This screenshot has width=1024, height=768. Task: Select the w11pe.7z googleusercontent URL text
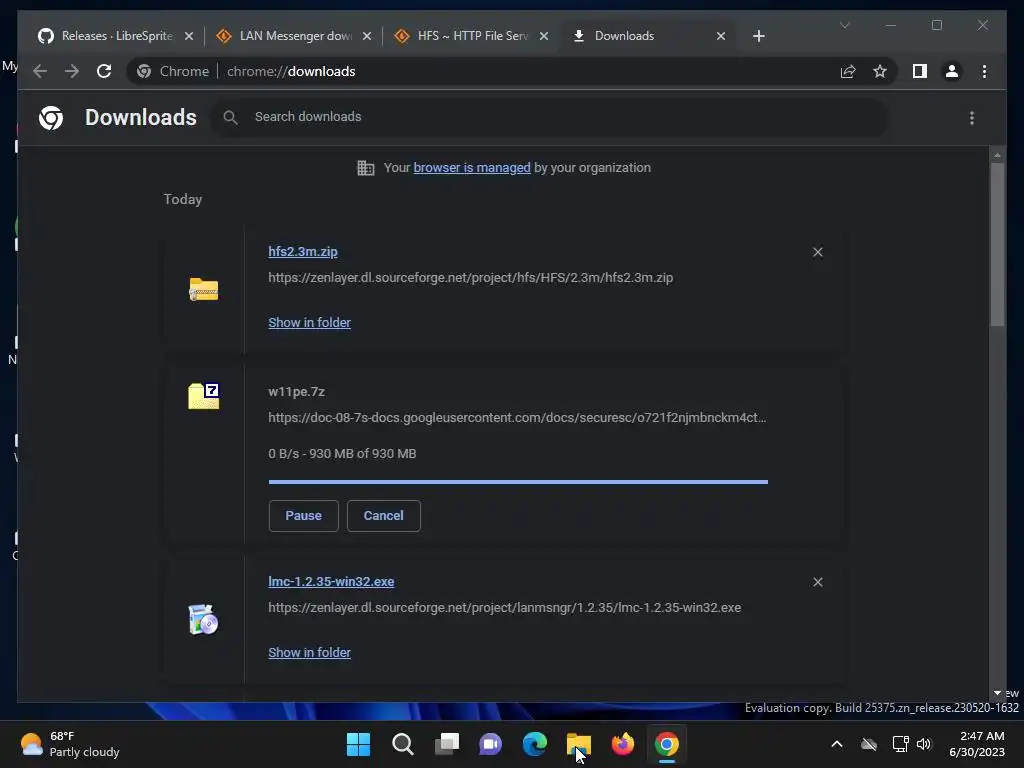click(517, 417)
